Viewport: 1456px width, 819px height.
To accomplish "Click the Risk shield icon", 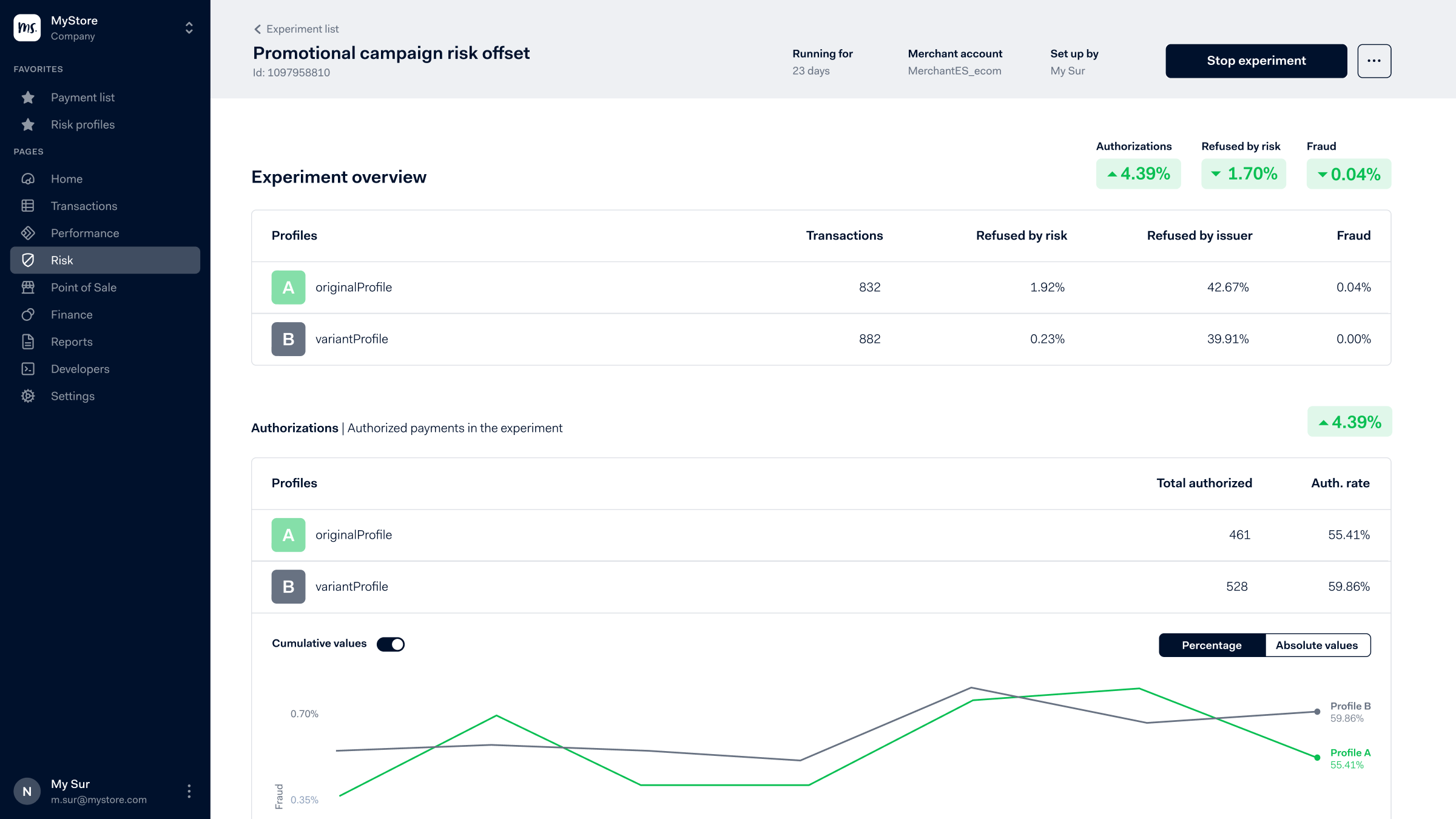I will pos(28,260).
